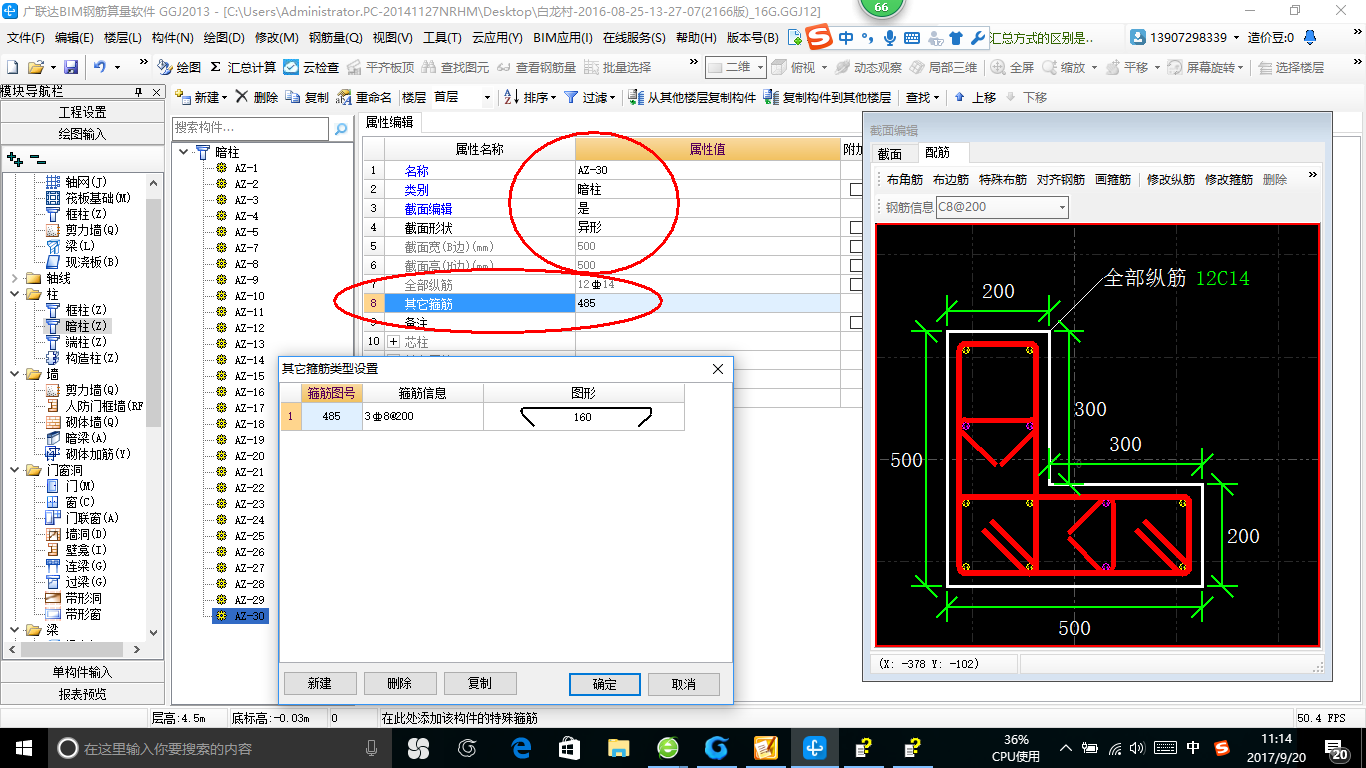Viewport: 1366px width, 768px height.
Task: Click the Windows taskbar search box
Action: (220, 748)
